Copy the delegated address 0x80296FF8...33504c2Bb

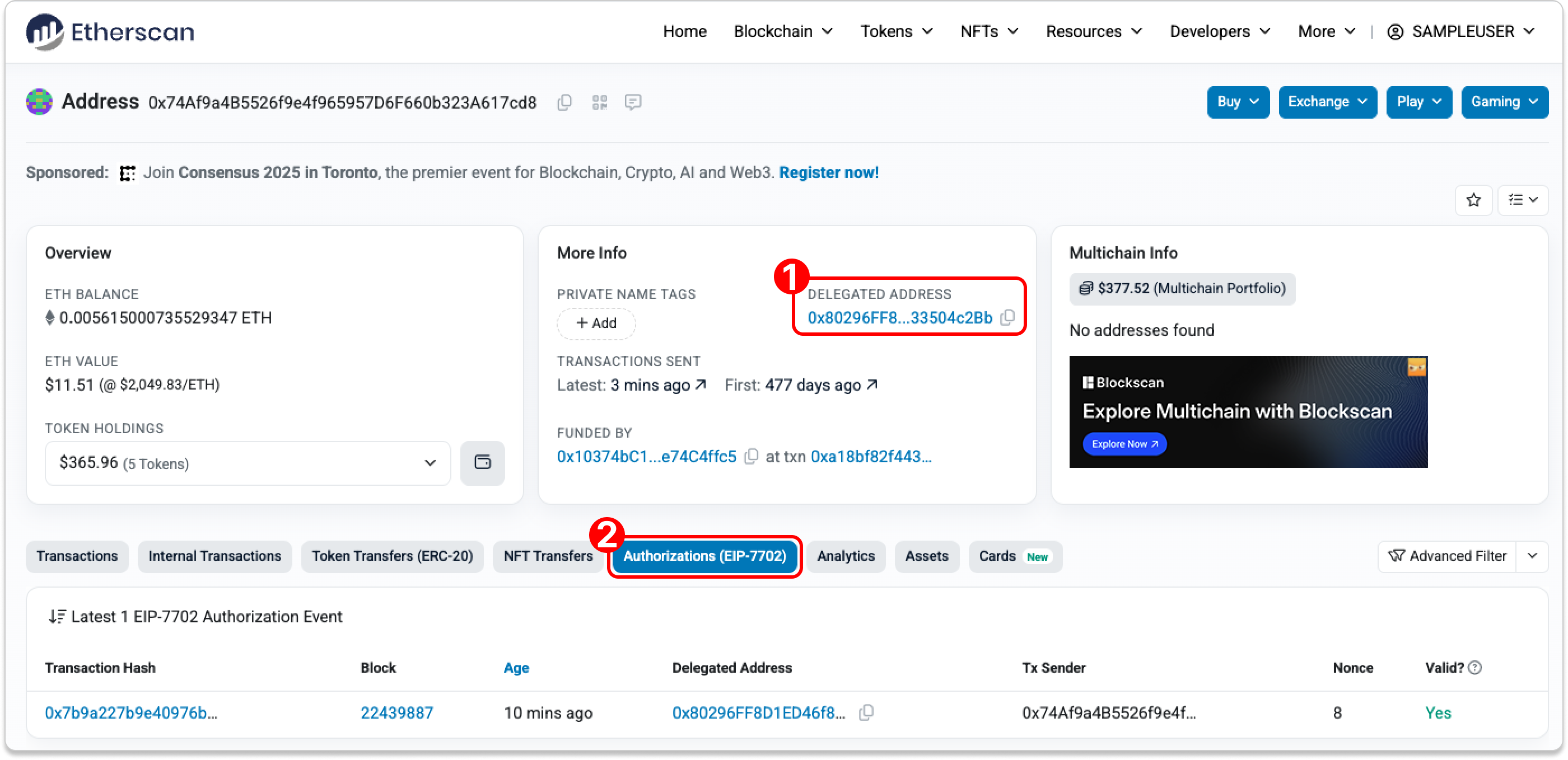click(x=1008, y=318)
